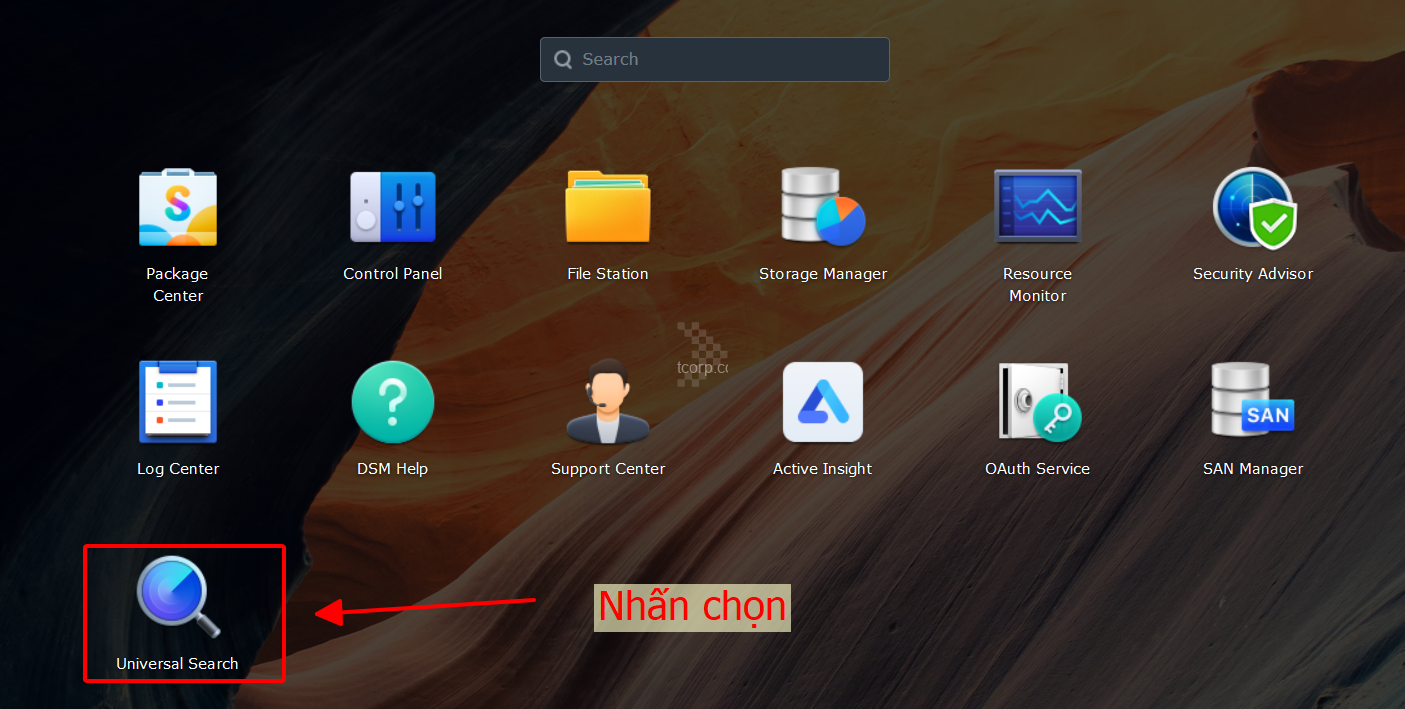This screenshot has height=709, width=1405.
Task: Click the "Security Advisor" text label
Action: point(1253,274)
